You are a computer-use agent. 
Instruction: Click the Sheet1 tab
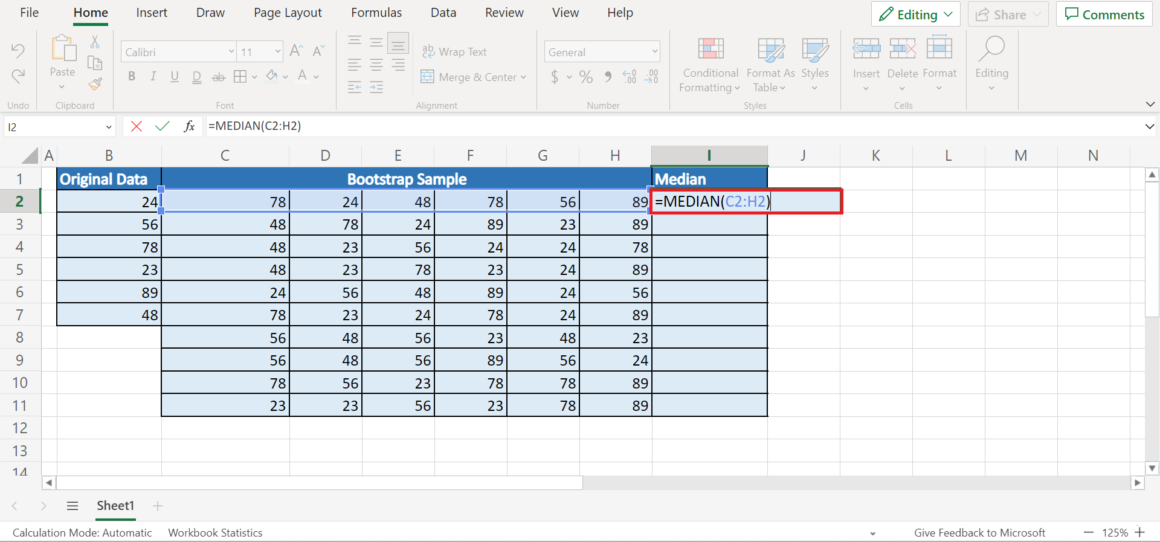pyautogui.click(x=115, y=506)
